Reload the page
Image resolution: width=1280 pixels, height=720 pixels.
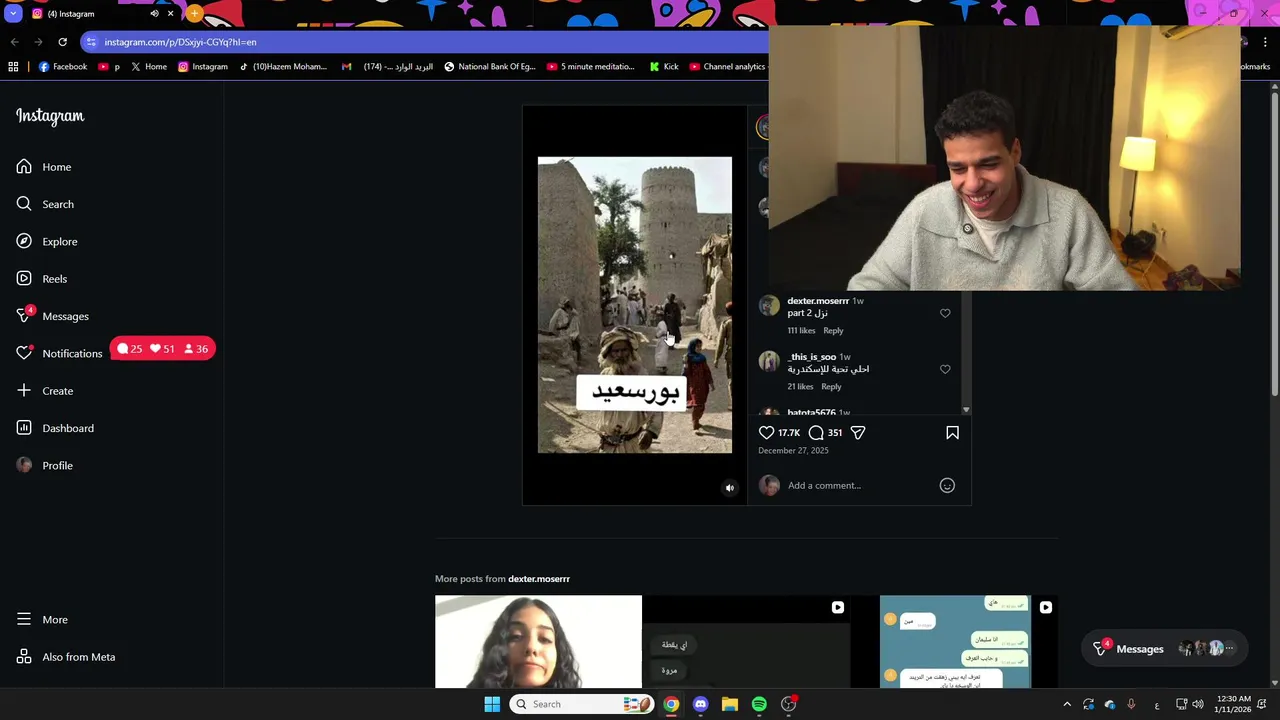tap(62, 42)
